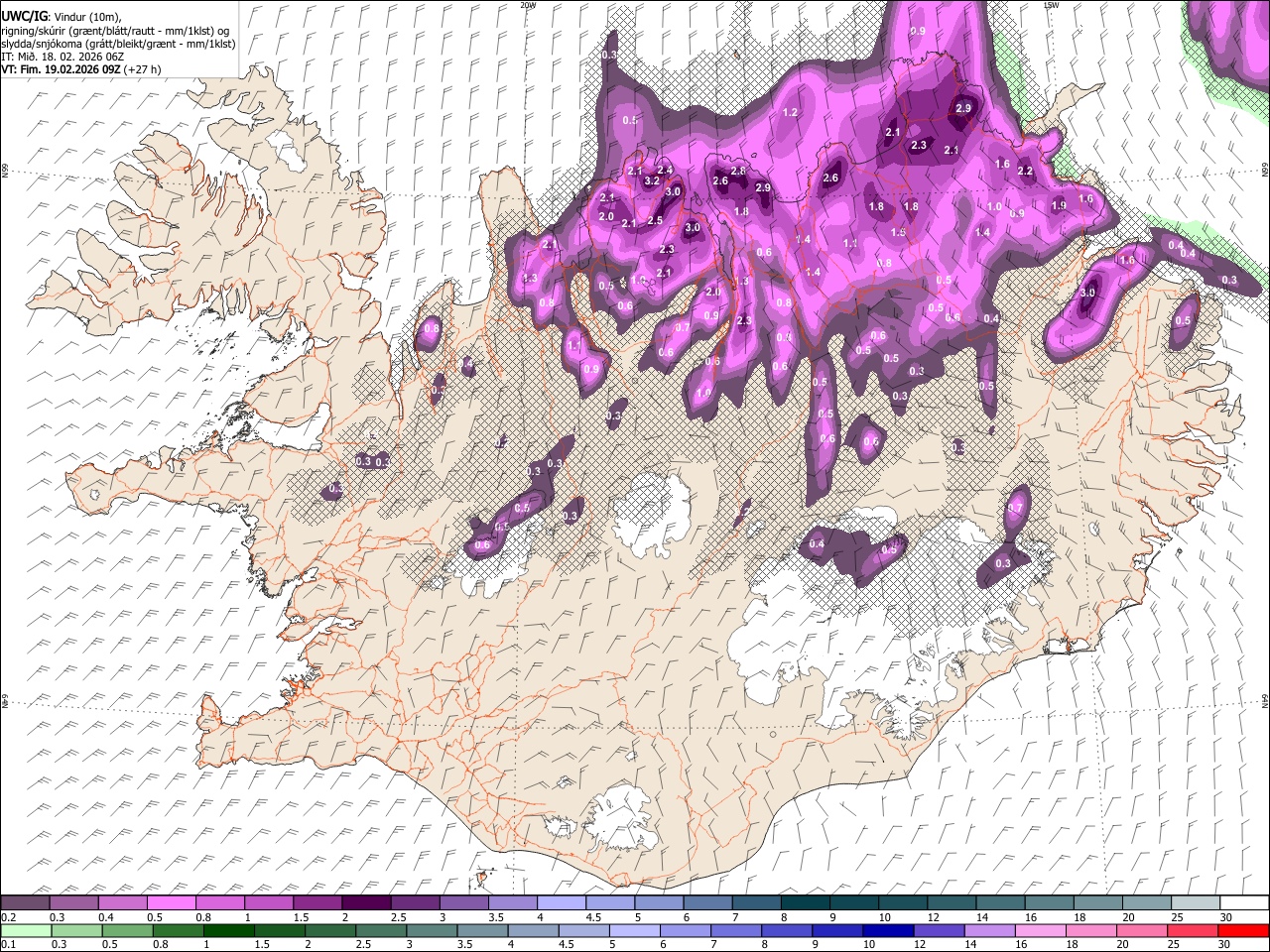Click upper legend swatch between 4 and 4.5
The width and height of the screenshot is (1270, 952).
pos(562,903)
